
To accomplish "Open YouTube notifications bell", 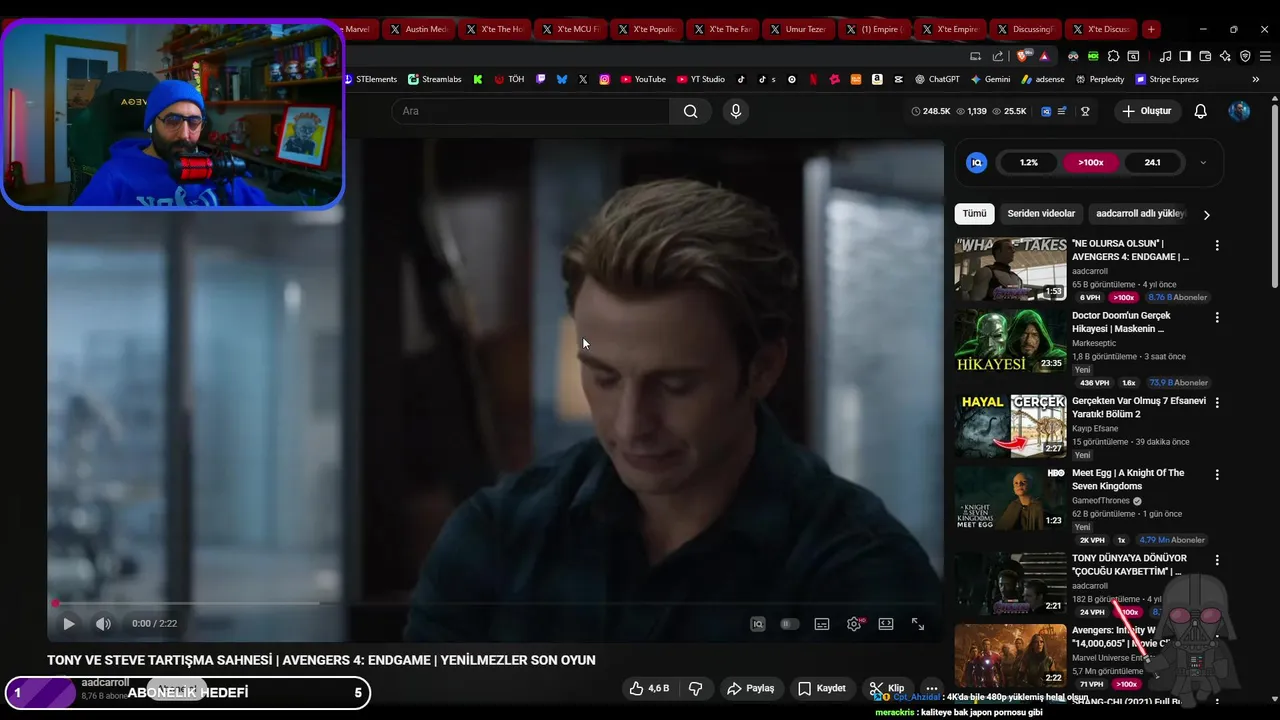I will (1201, 111).
